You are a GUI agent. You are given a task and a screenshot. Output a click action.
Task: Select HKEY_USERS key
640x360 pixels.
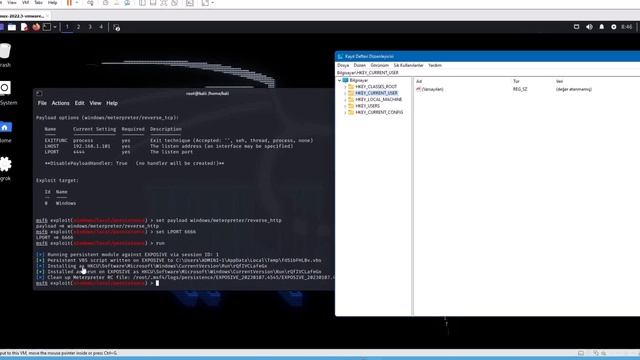click(x=367, y=106)
